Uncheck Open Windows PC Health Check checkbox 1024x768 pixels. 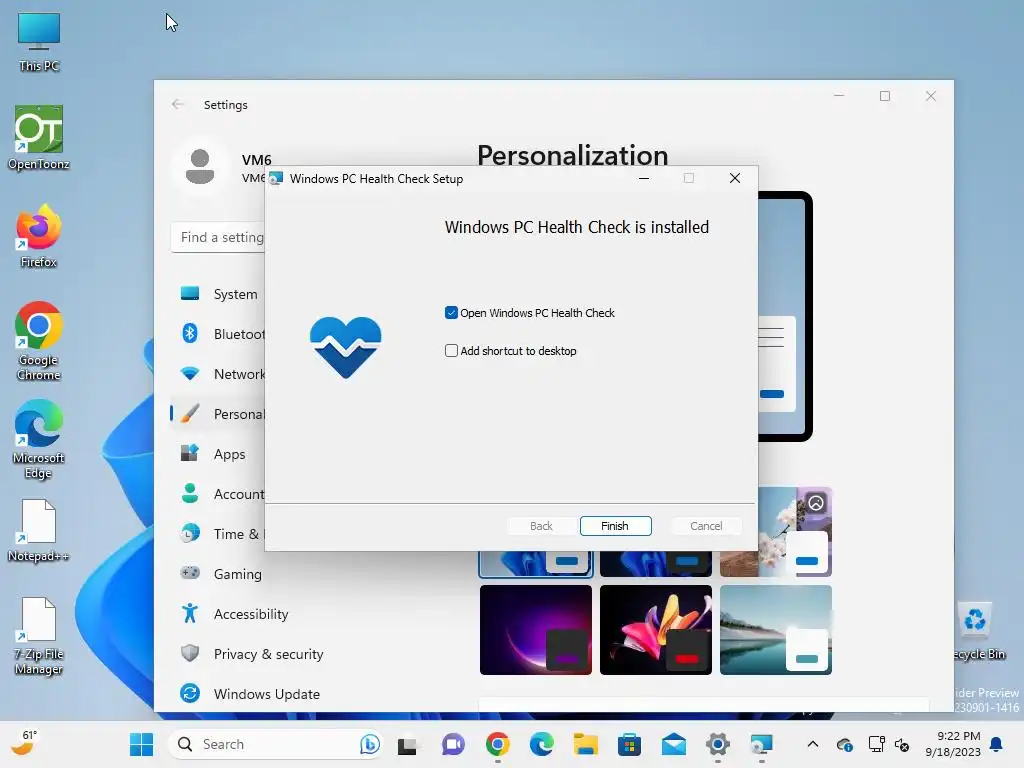(x=451, y=313)
